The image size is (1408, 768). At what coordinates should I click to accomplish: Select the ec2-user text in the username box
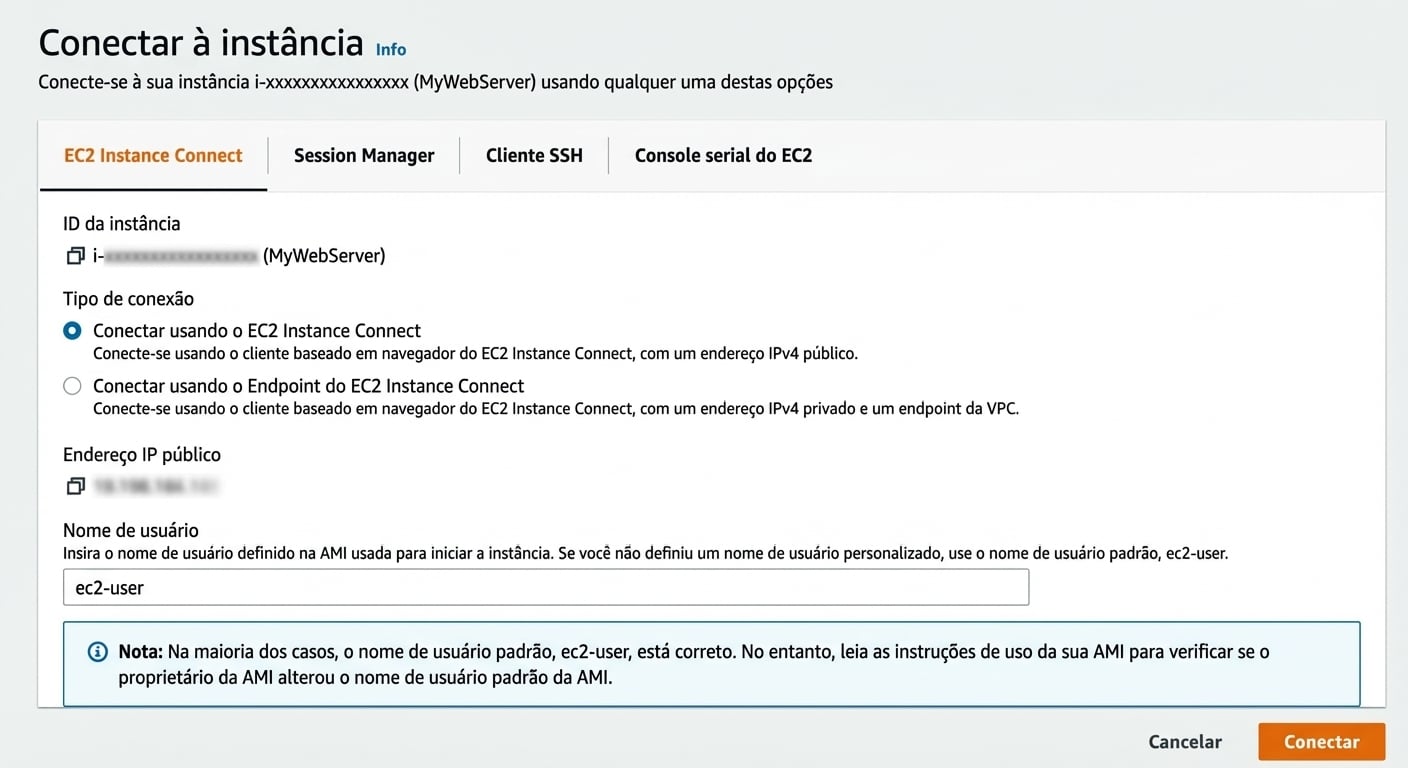click(106, 587)
